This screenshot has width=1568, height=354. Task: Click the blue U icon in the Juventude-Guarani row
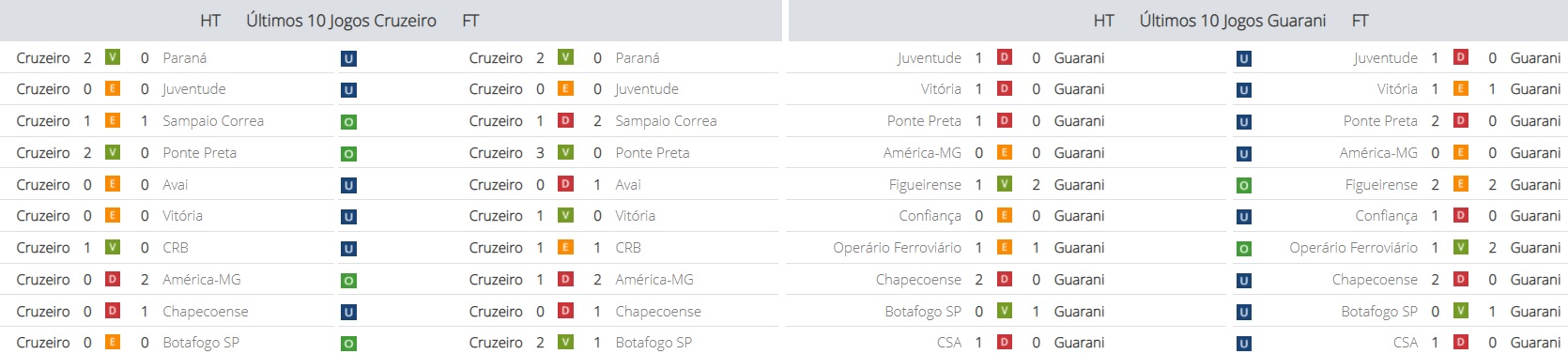tap(1244, 58)
